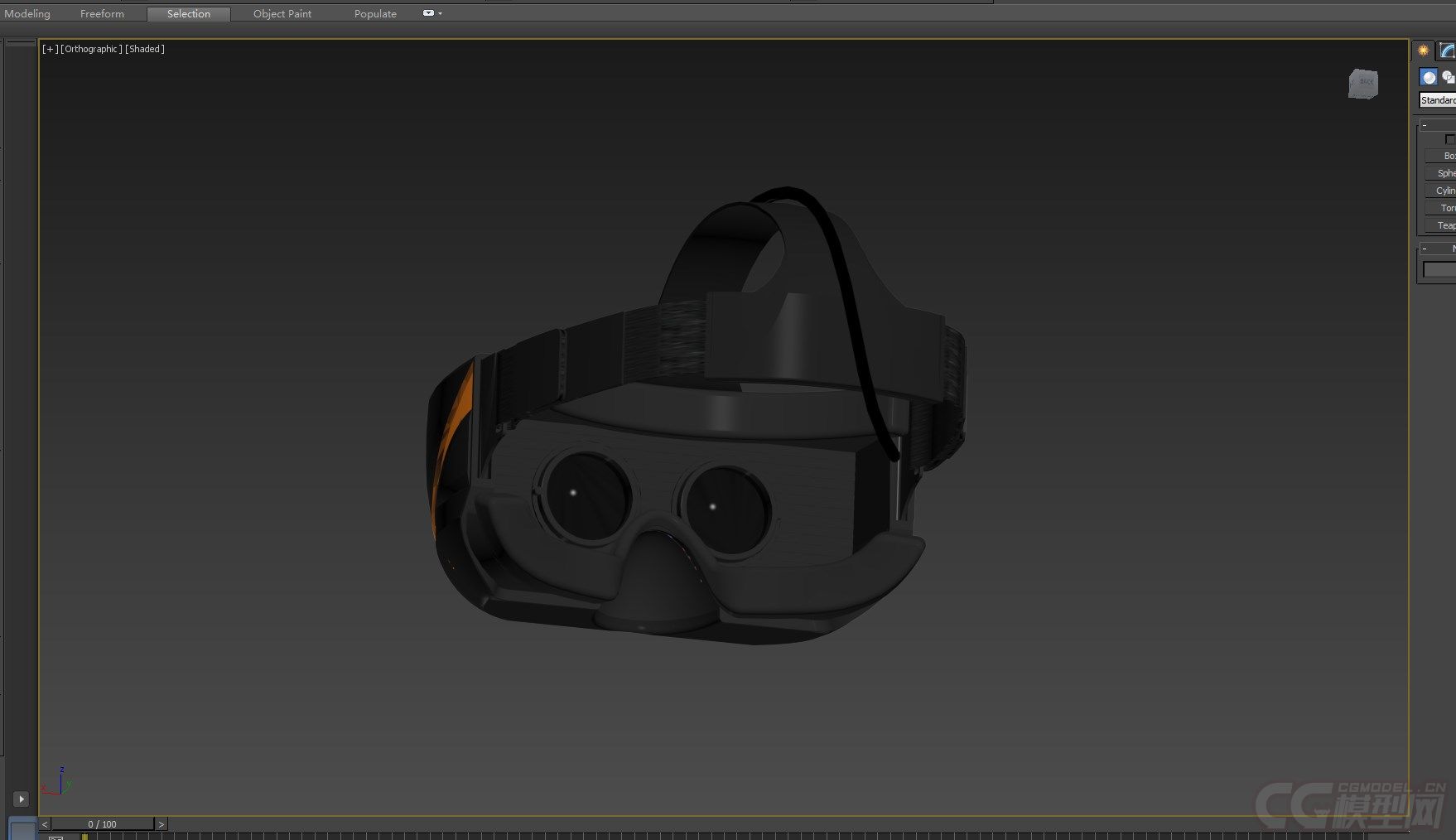Image resolution: width=1456 pixels, height=840 pixels.
Task: Click the 0 / 100 time slider
Action: coord(103,824)
